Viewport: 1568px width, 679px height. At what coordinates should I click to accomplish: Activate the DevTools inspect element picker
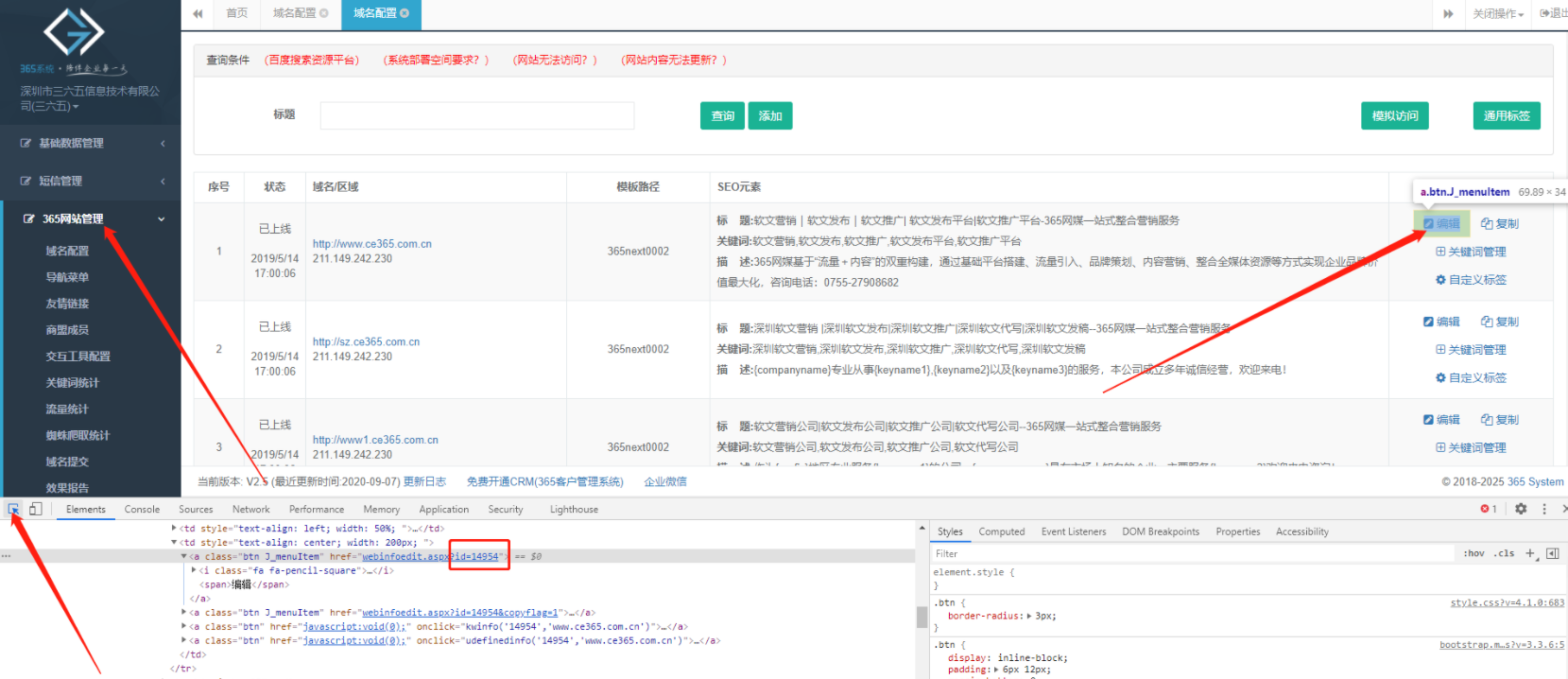tap(14, 509)
